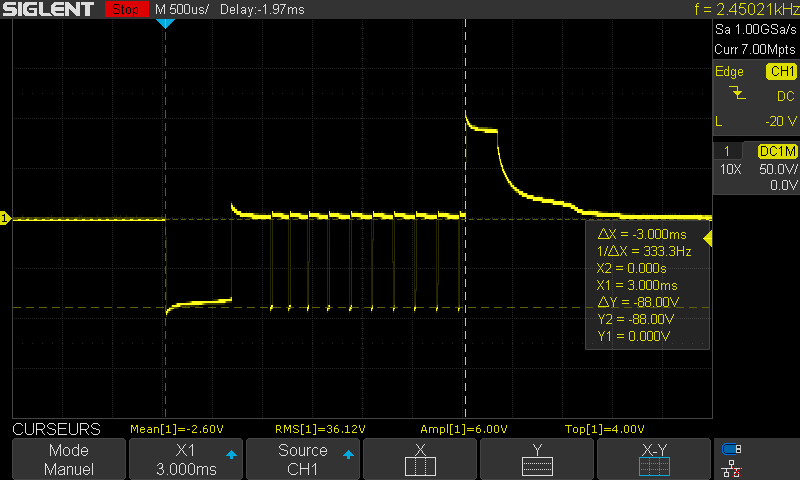
Task: Toggle the DC1M coupling badge
Action: 777,150
